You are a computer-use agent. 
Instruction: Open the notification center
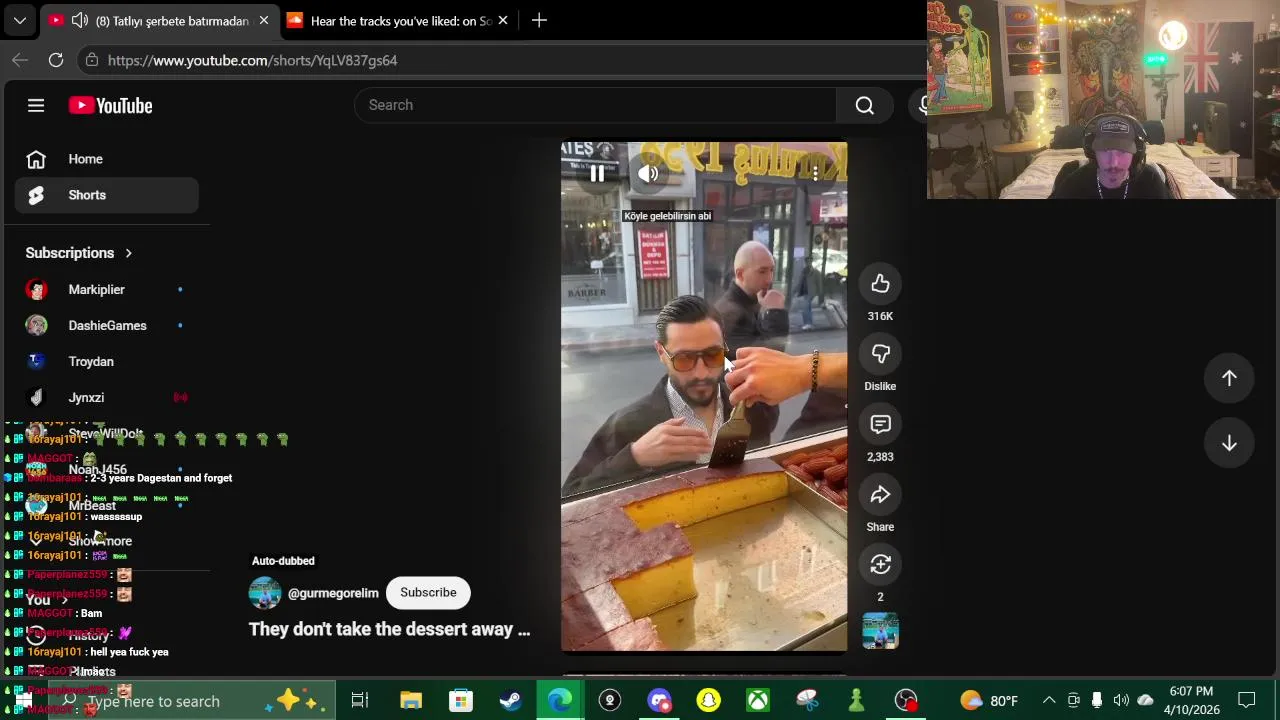pyautogui.click(x=1247, y=701)
